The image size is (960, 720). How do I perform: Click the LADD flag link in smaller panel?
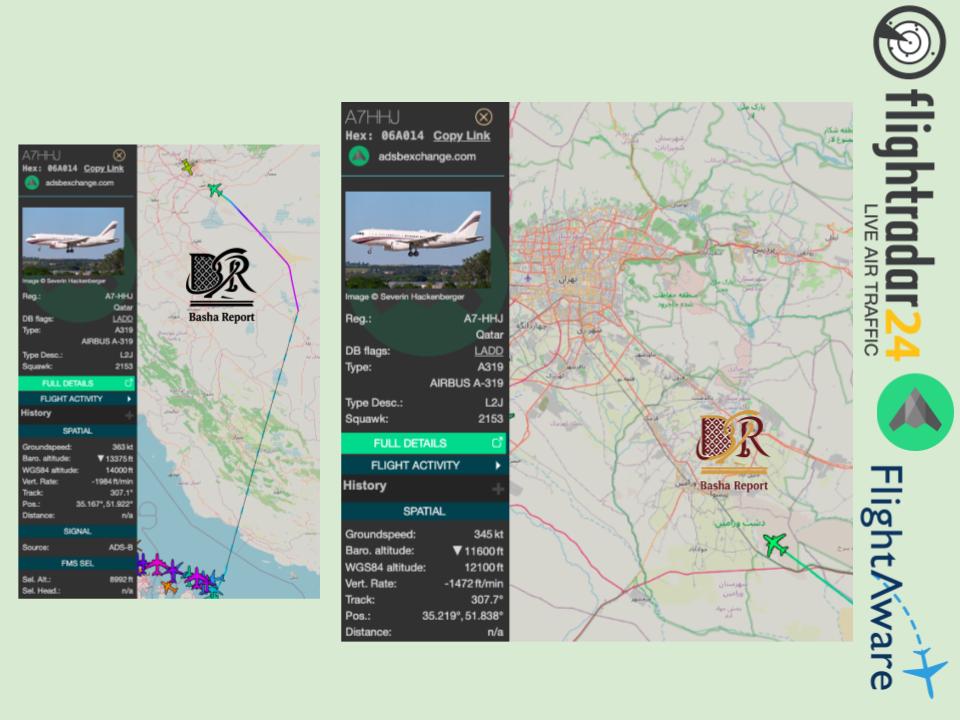(122, 318)
